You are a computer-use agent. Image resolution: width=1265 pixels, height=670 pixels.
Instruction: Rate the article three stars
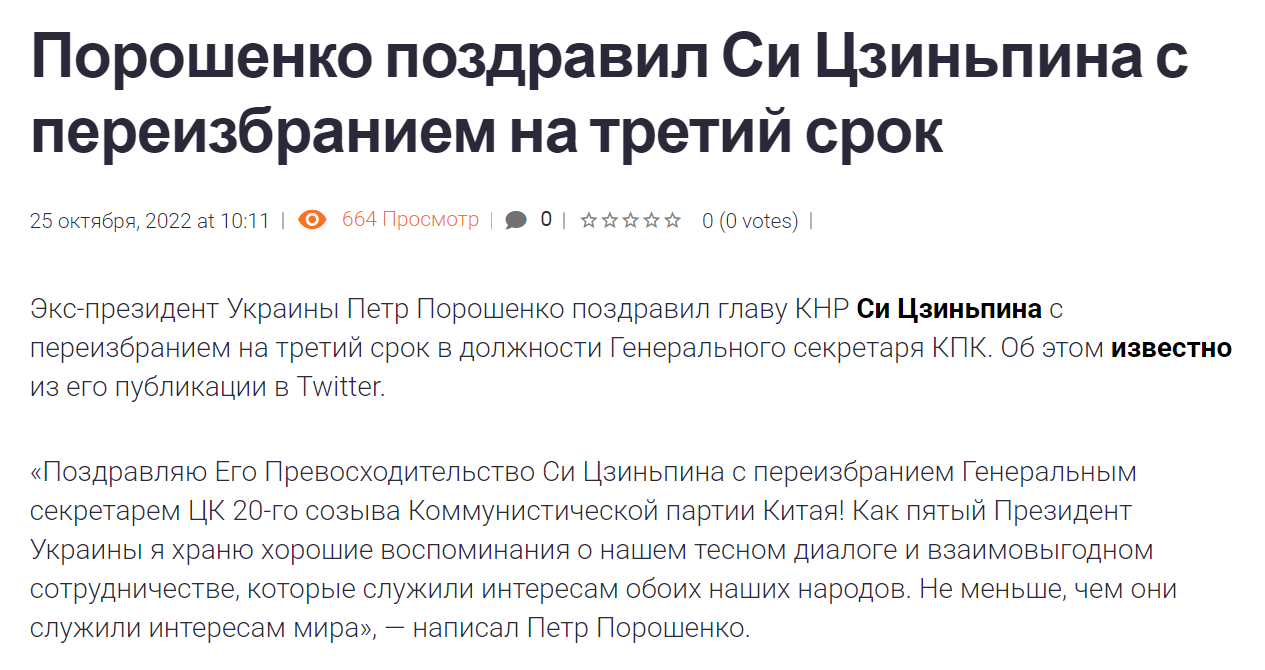pos(630,220)
